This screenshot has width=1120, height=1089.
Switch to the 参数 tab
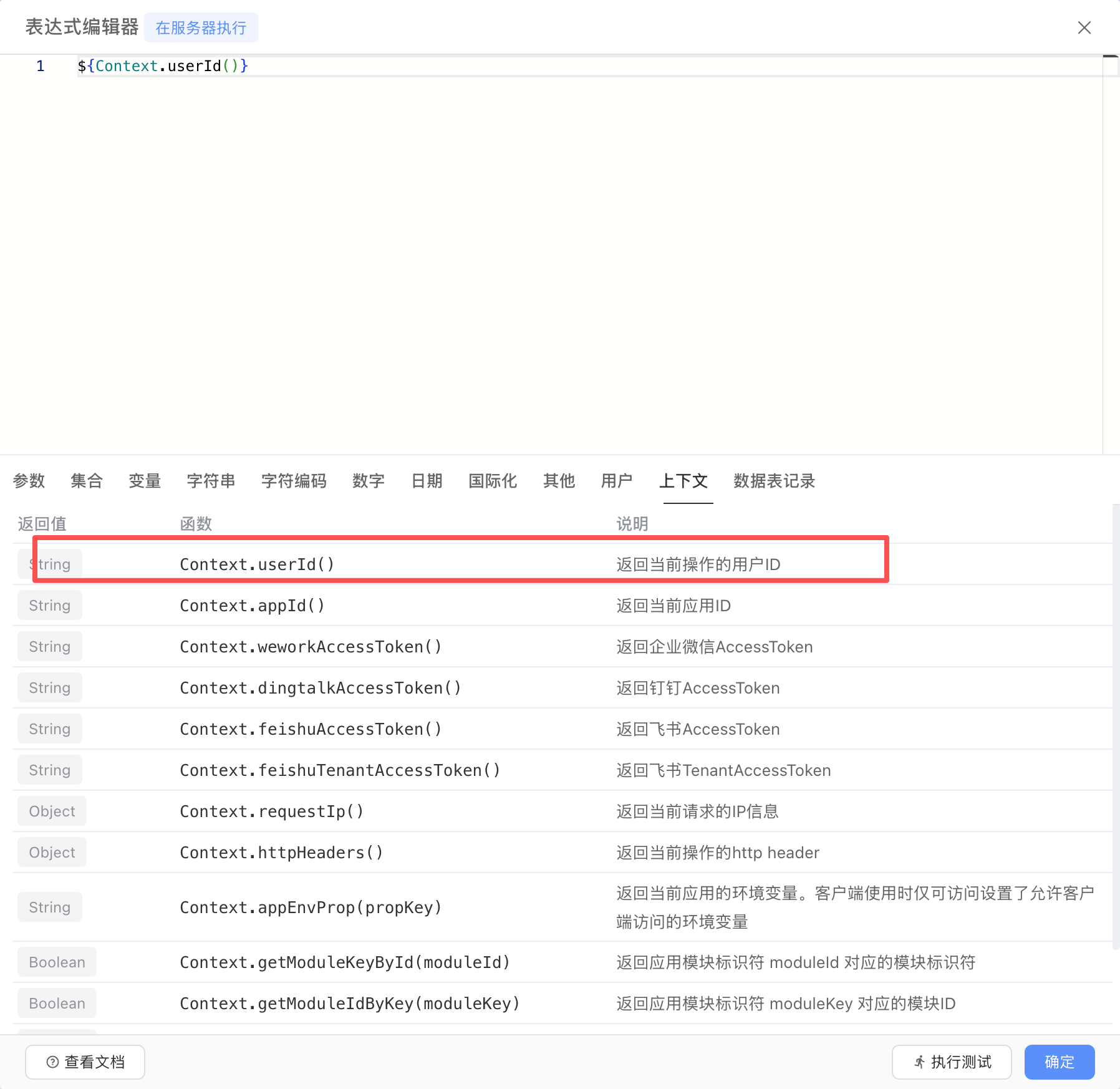pyautogui.click(x=29, y=481)
